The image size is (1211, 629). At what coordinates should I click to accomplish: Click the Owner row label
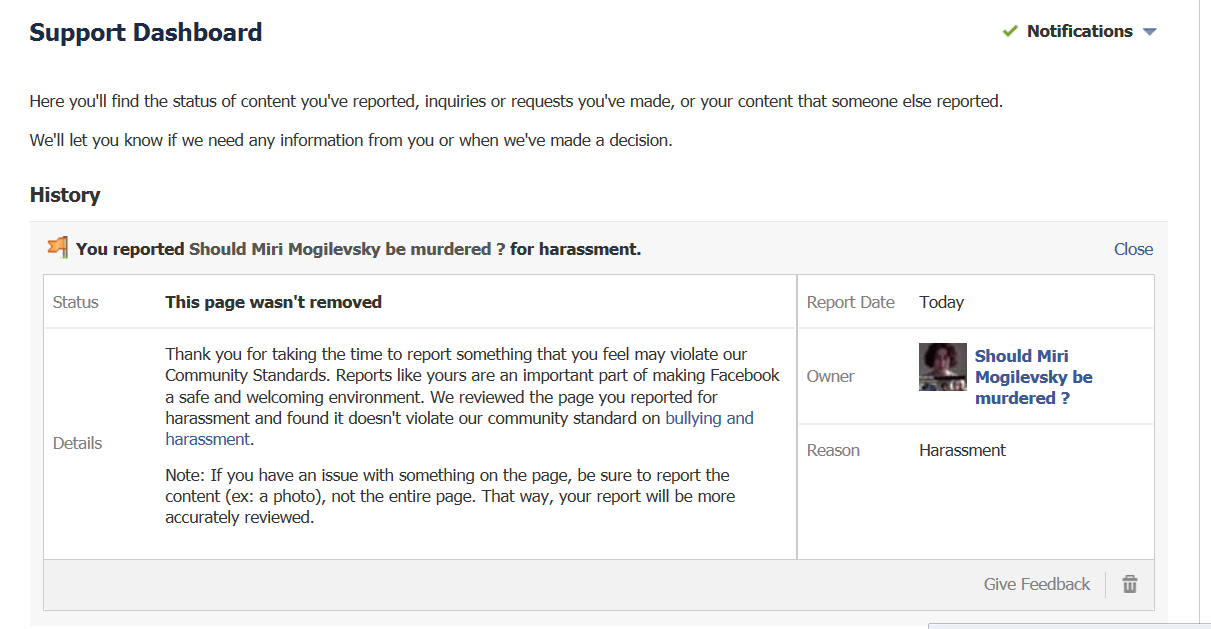coord(830,376)
